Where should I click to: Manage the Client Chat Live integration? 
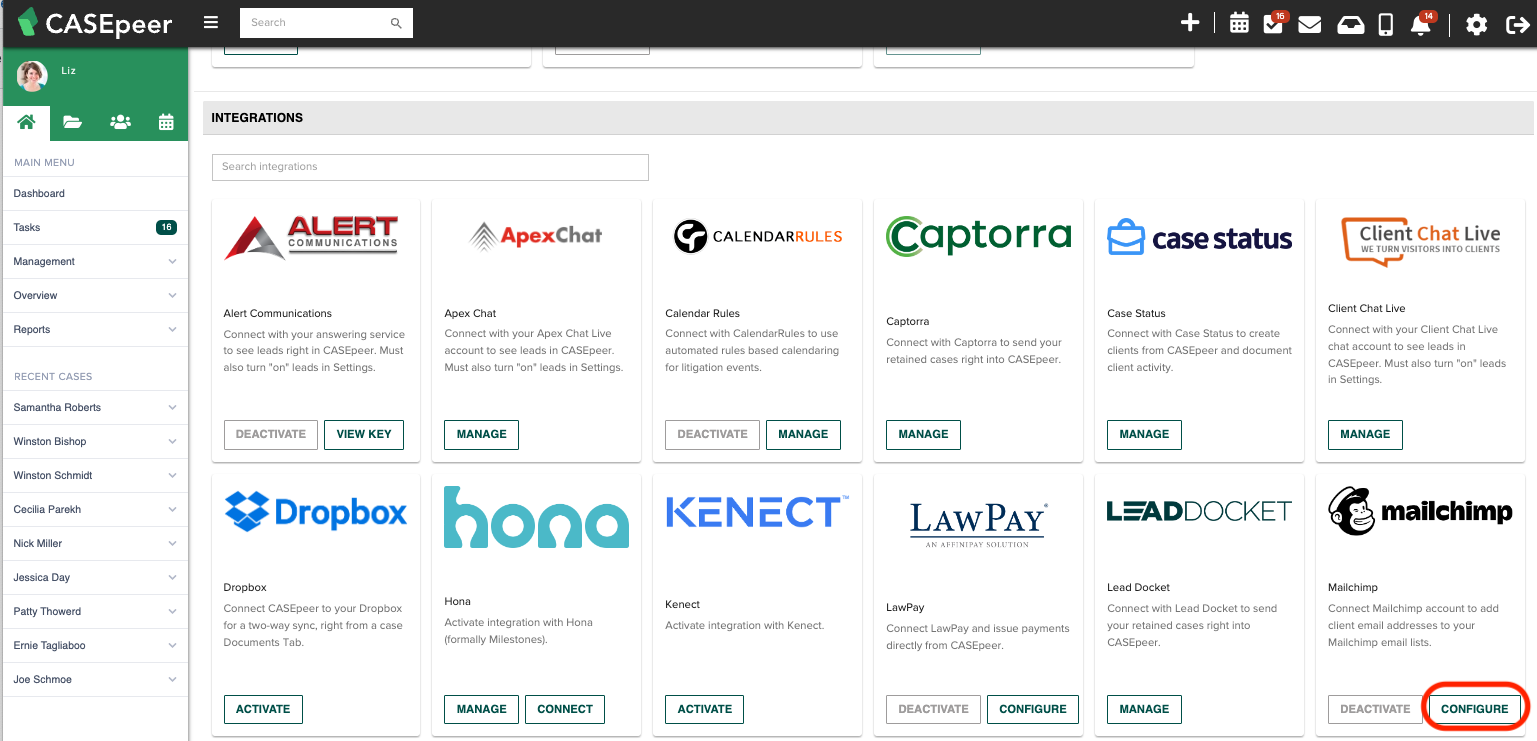pyautogui.click(x=1365, y=435)
